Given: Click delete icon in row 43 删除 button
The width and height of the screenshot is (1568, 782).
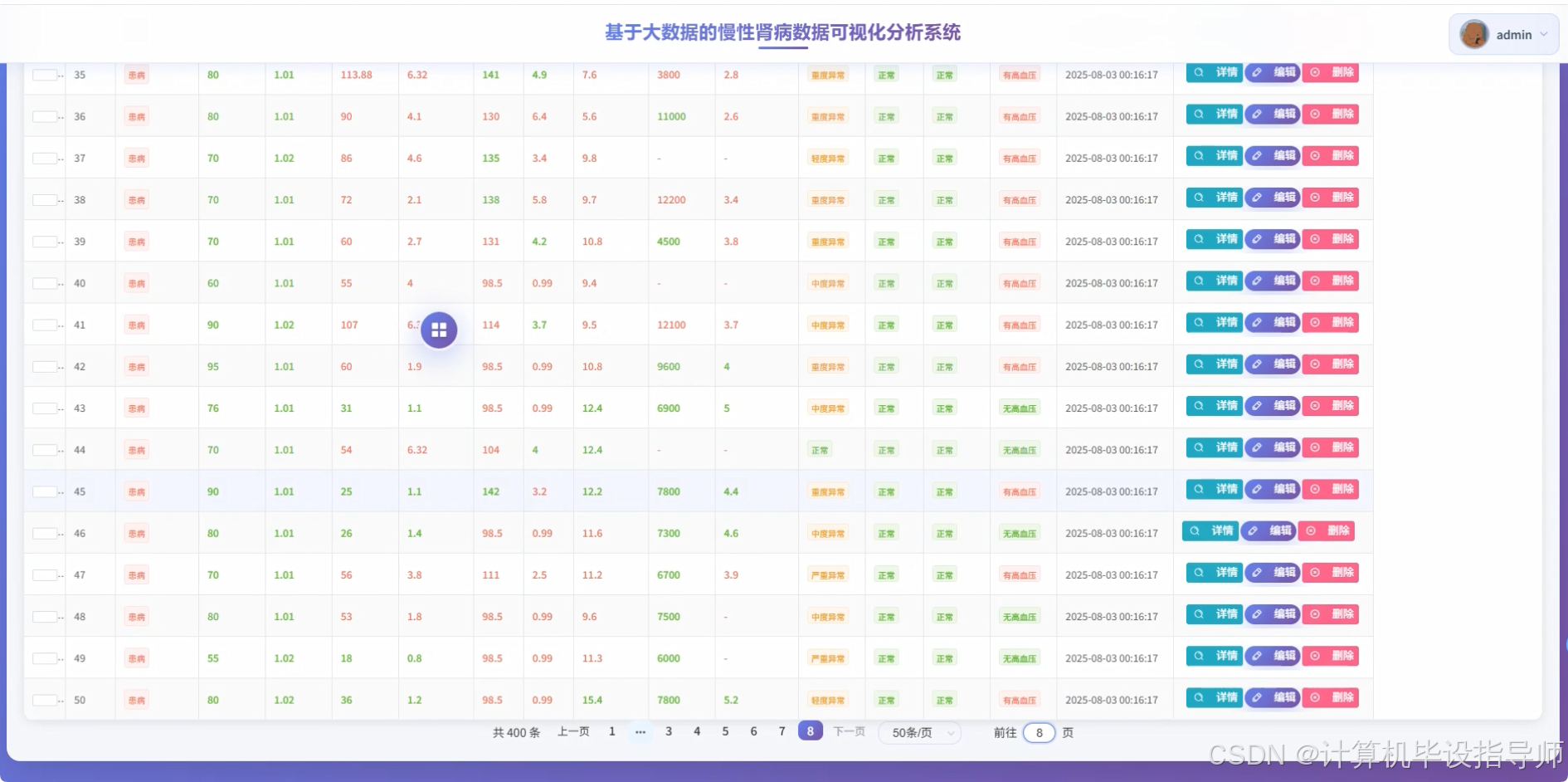Looking at the screenshot, I should click(x=1315, y=406).
